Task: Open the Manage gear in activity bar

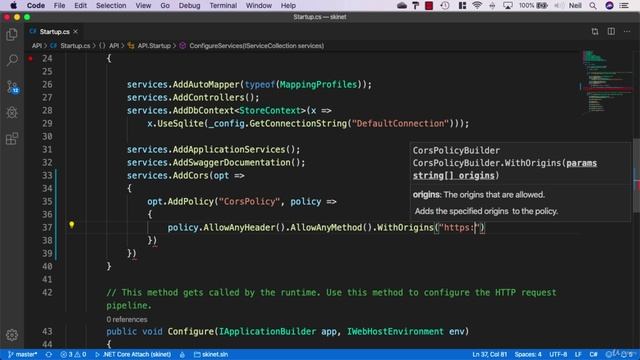Action: (12, 335)
